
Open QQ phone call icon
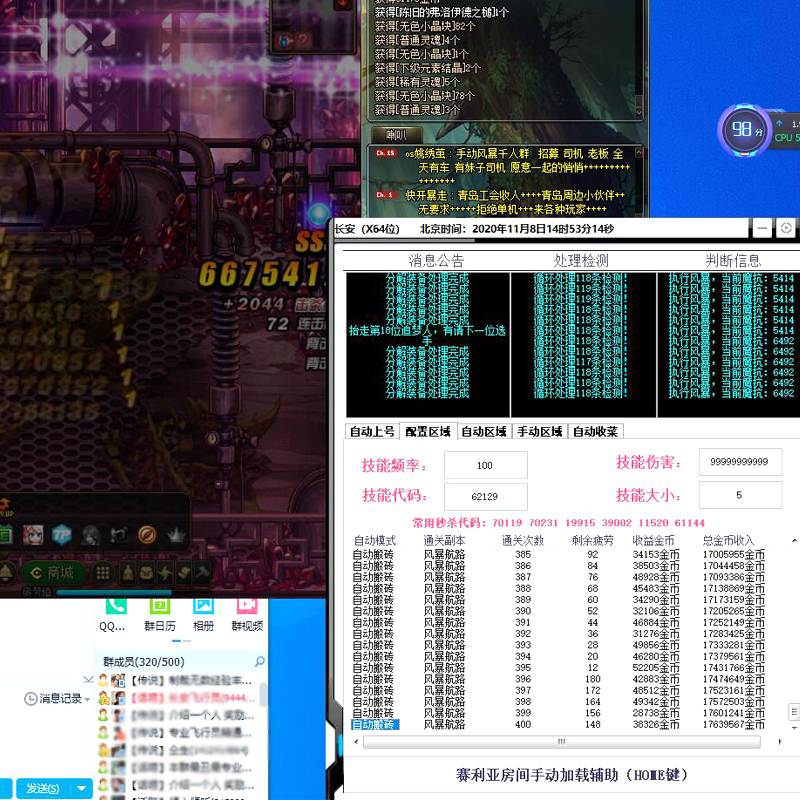tap(116, 607)
